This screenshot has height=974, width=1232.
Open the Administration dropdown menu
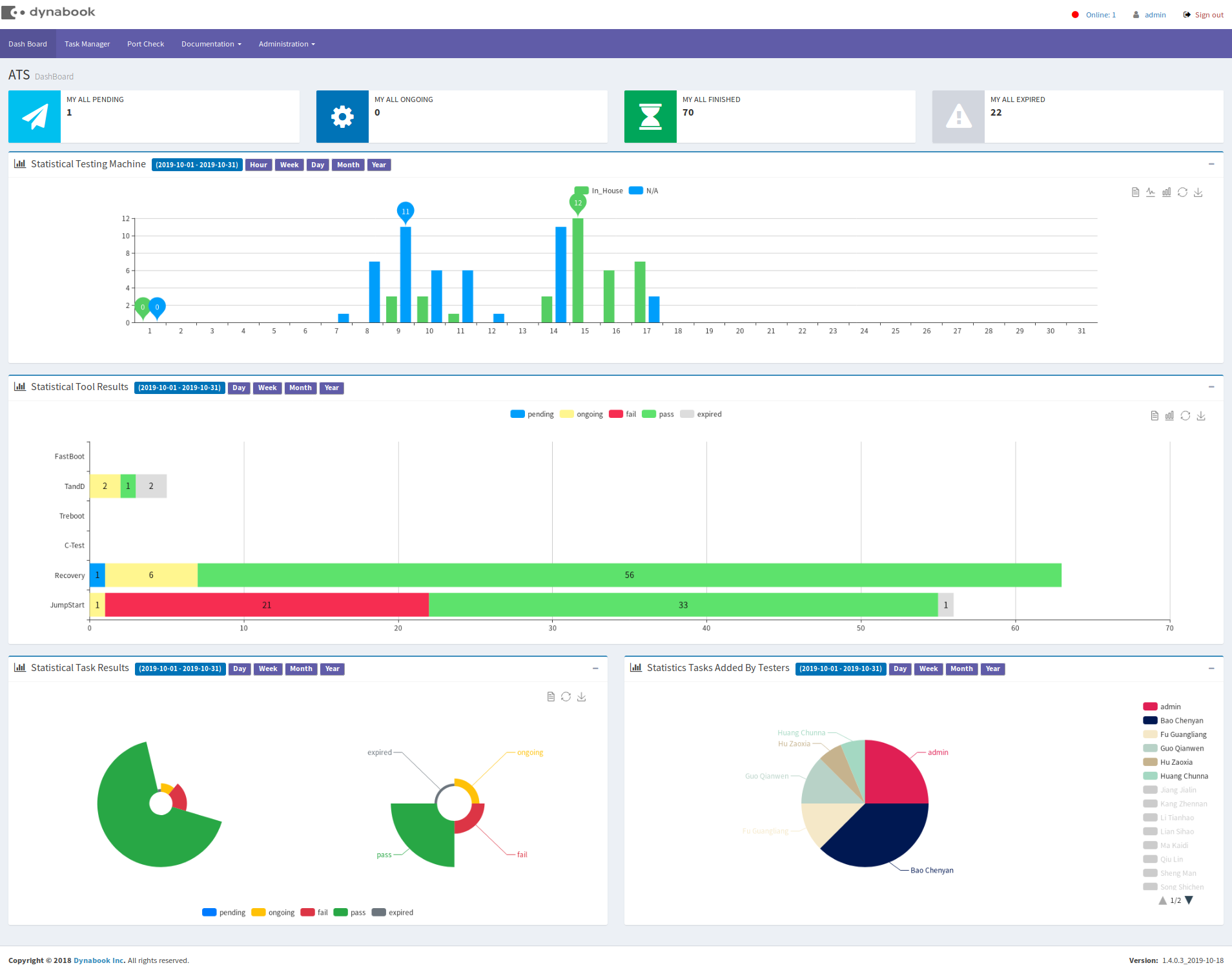287,44
